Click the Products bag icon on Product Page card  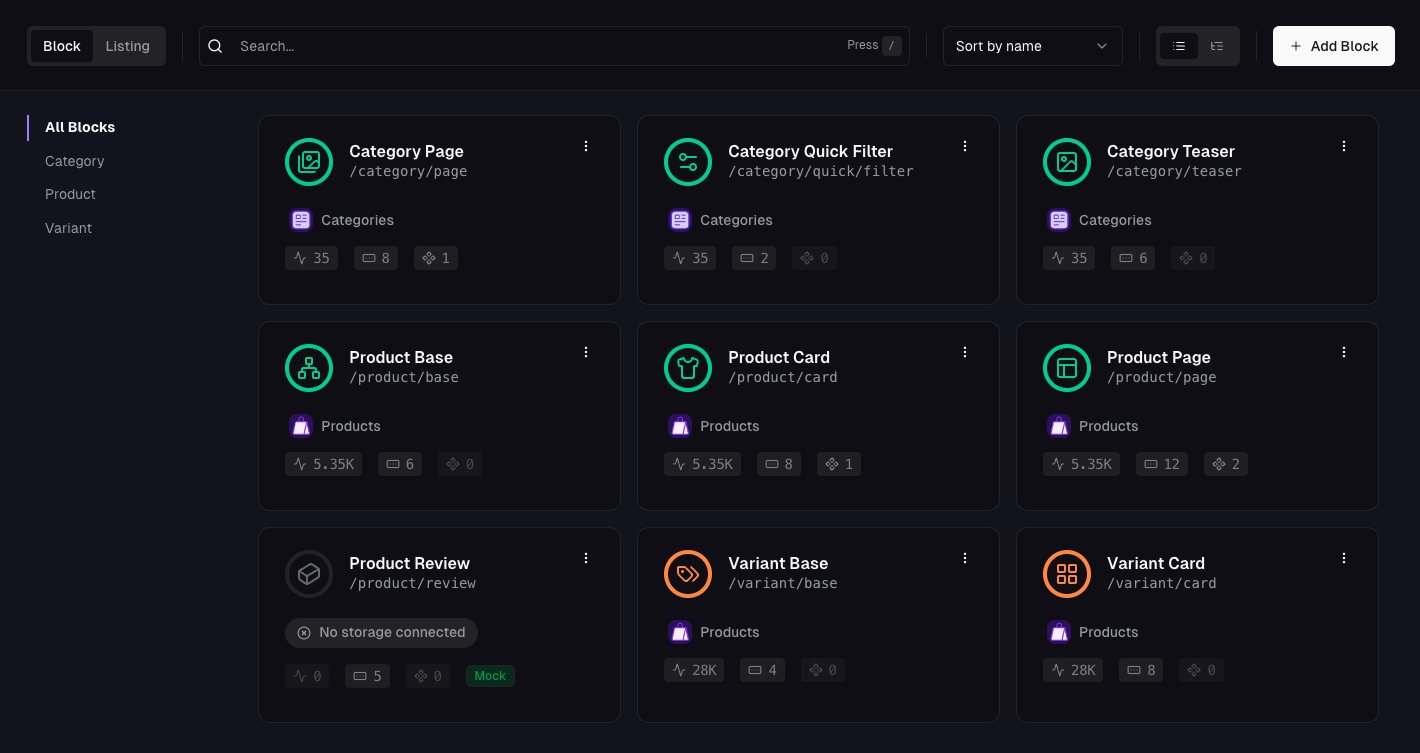(x=1059, y=425)
